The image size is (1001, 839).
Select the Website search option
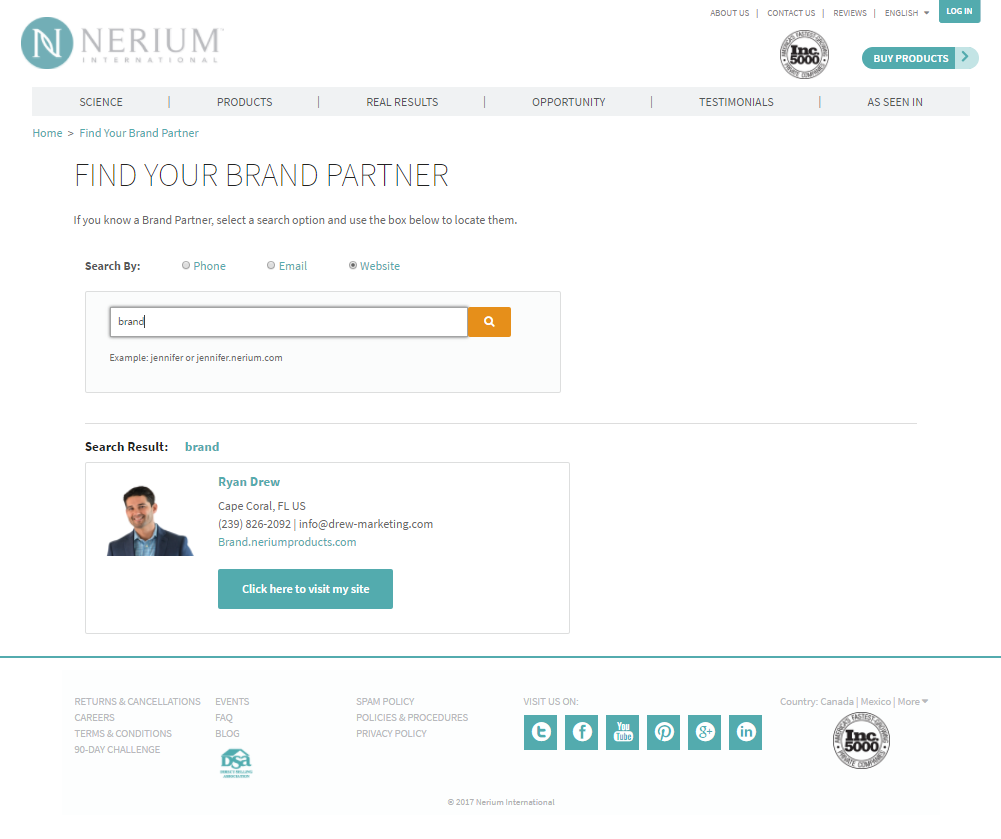pyautogui.click(x=353, y=266)
